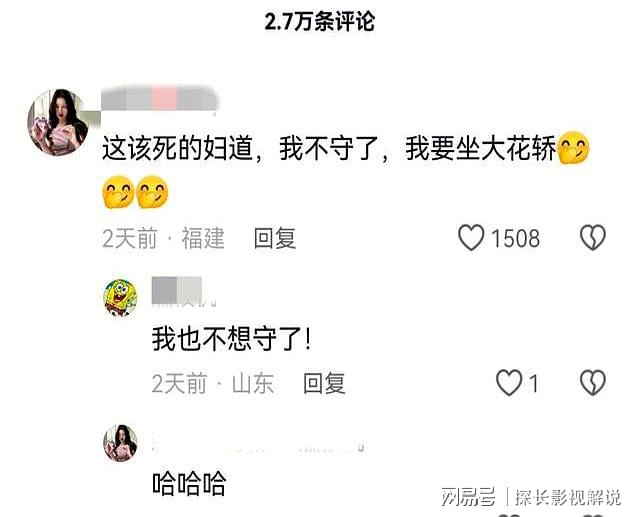Reply to the Shandong comment via 回复

tap(324, 383)
